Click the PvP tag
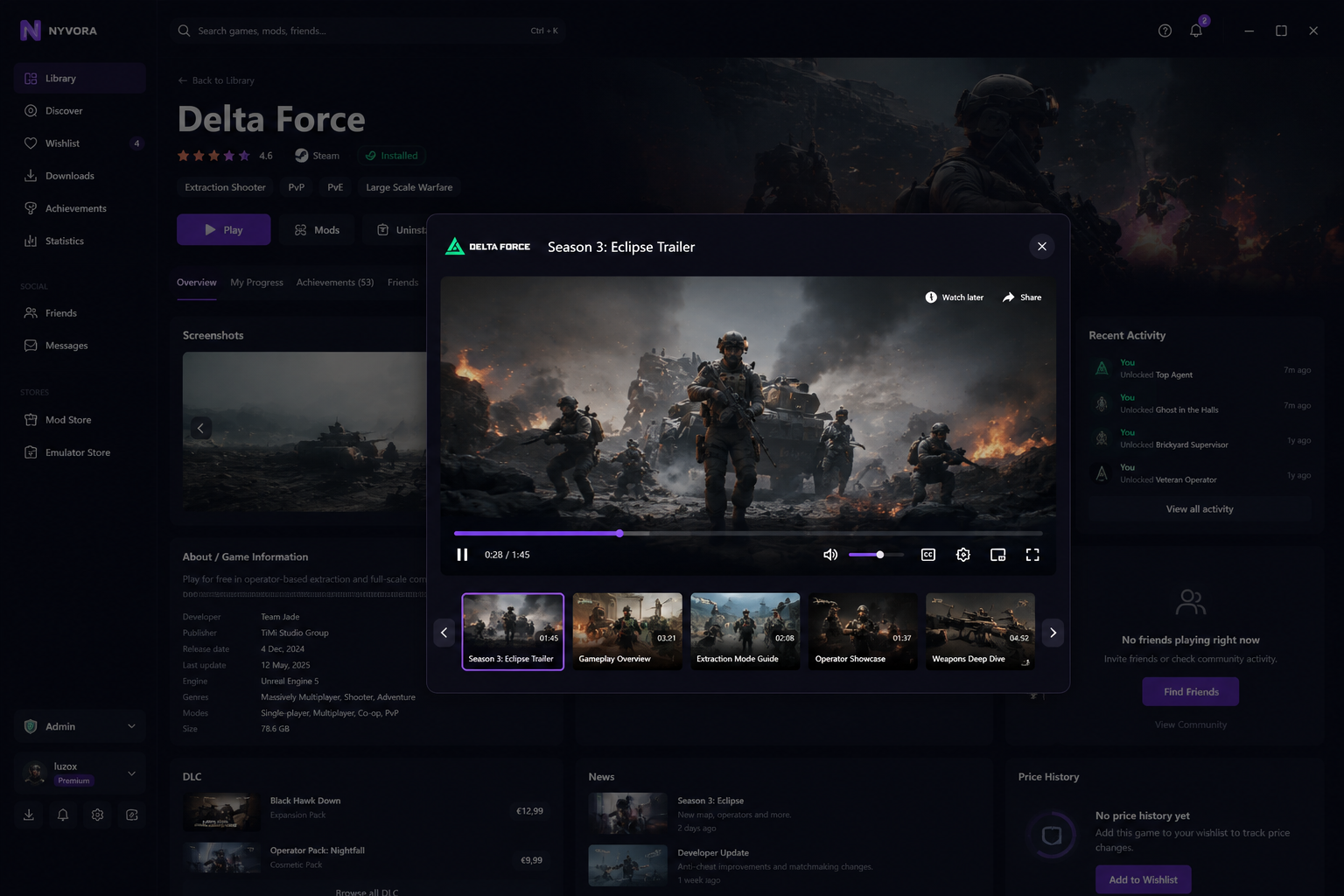This screenshot has height=896, width=1344. click(x=297, y=187)
